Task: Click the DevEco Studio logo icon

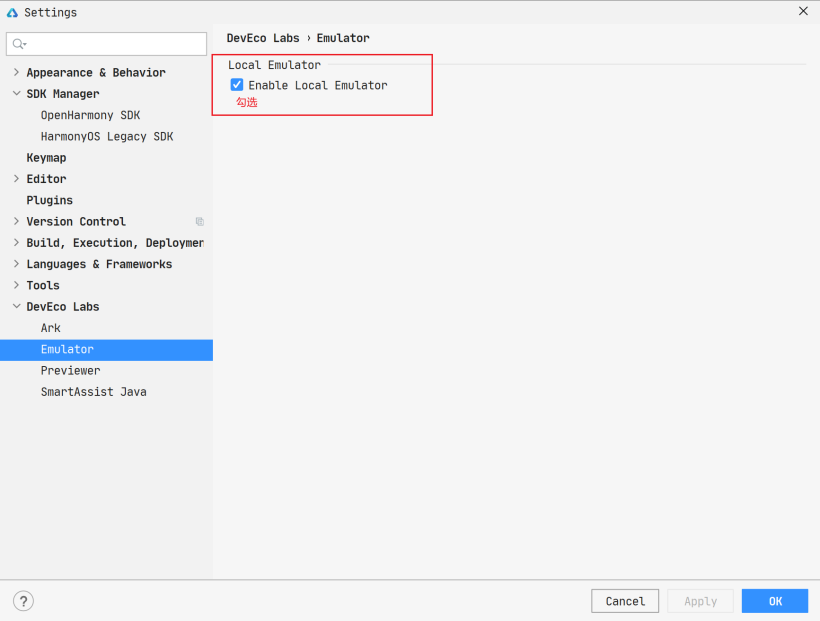Action: click(x=12, y=13)
